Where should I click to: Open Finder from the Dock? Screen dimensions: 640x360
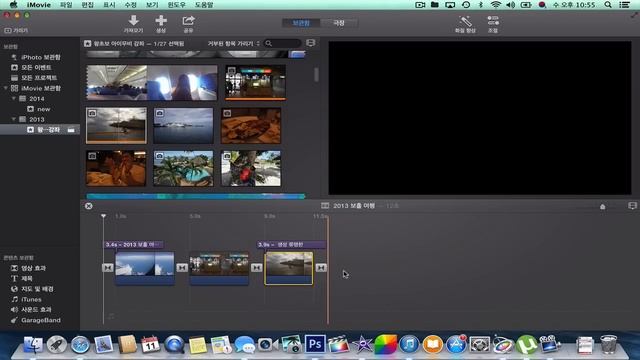(x=33, y=344)
